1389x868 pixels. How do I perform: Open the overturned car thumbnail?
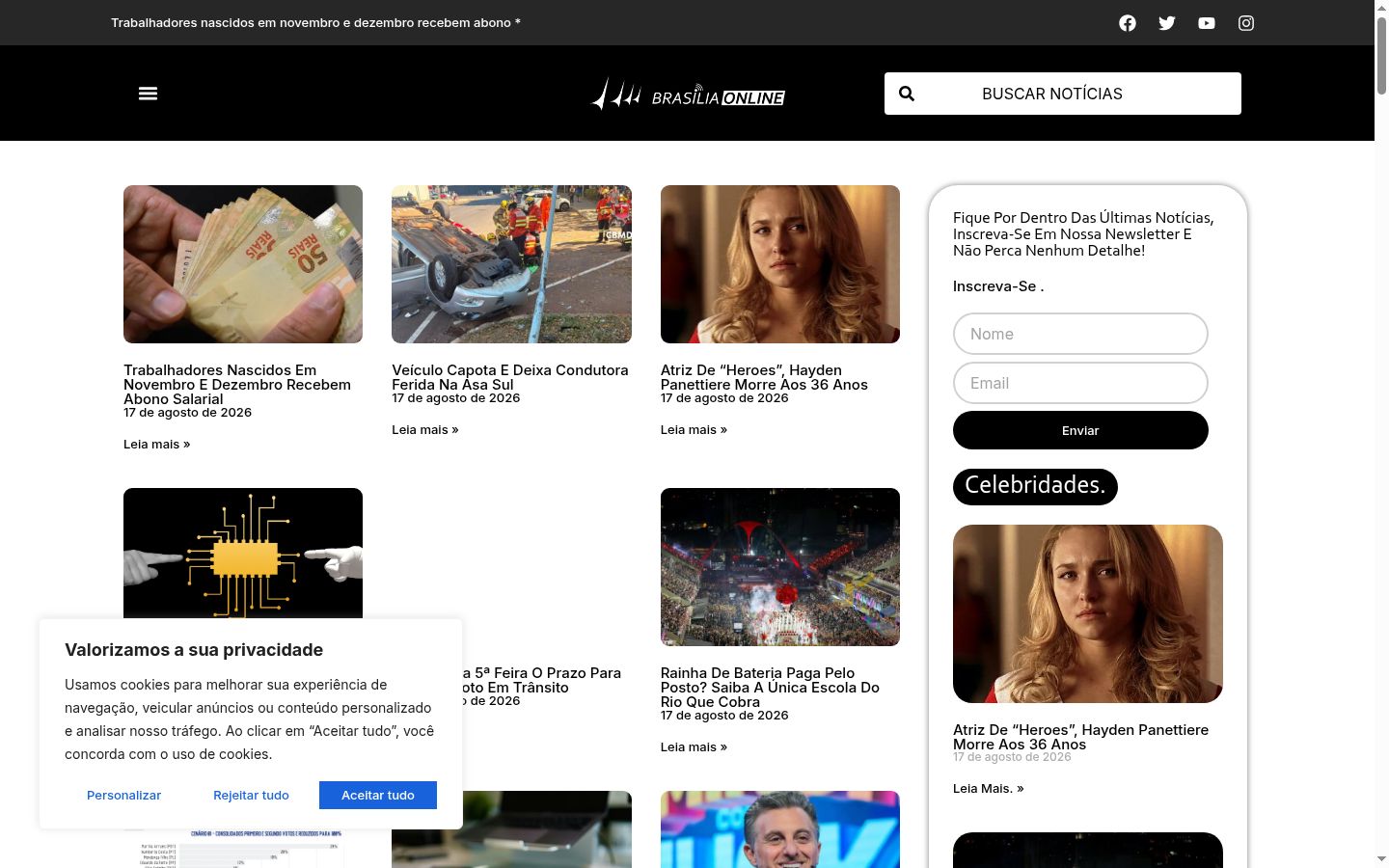tap(511, 264)
